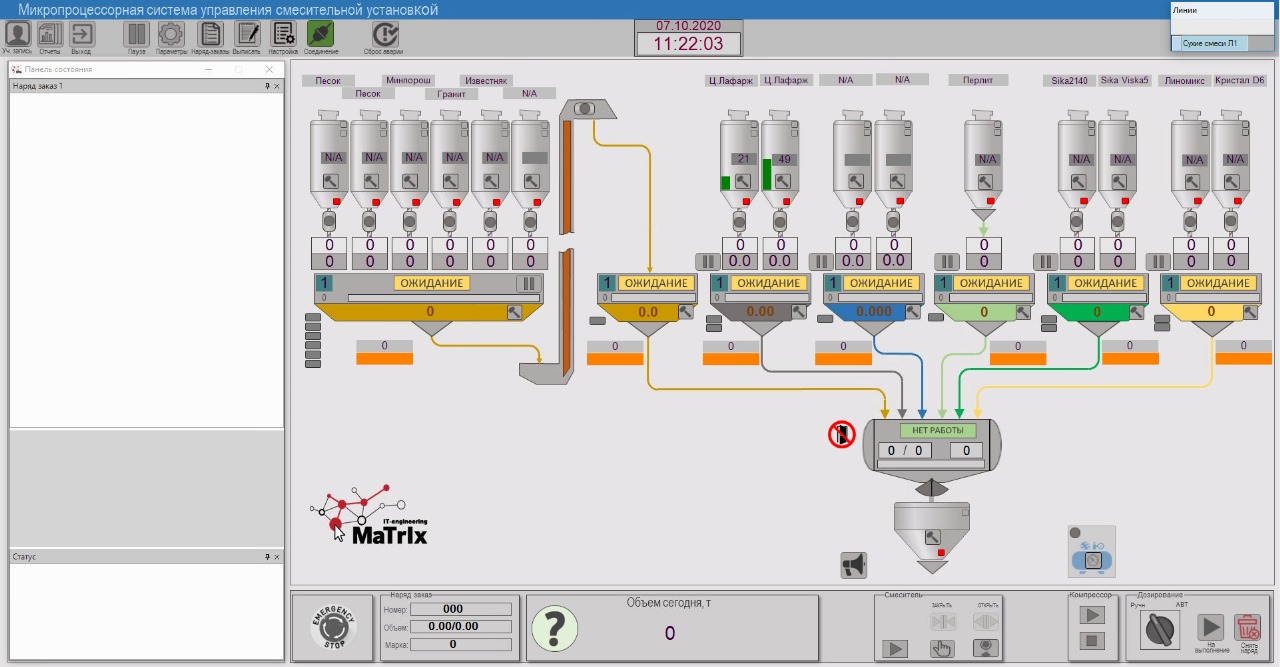Screen dimensions: 1280x667
Task: Open Параметры gear icon in toolbar
Action: click(x=171, y=34)
